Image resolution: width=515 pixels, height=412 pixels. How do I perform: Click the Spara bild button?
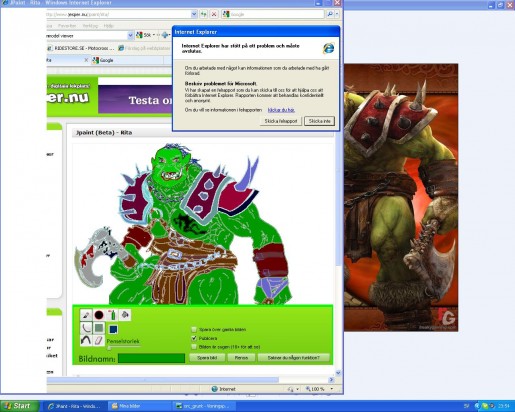pos(207,358)
